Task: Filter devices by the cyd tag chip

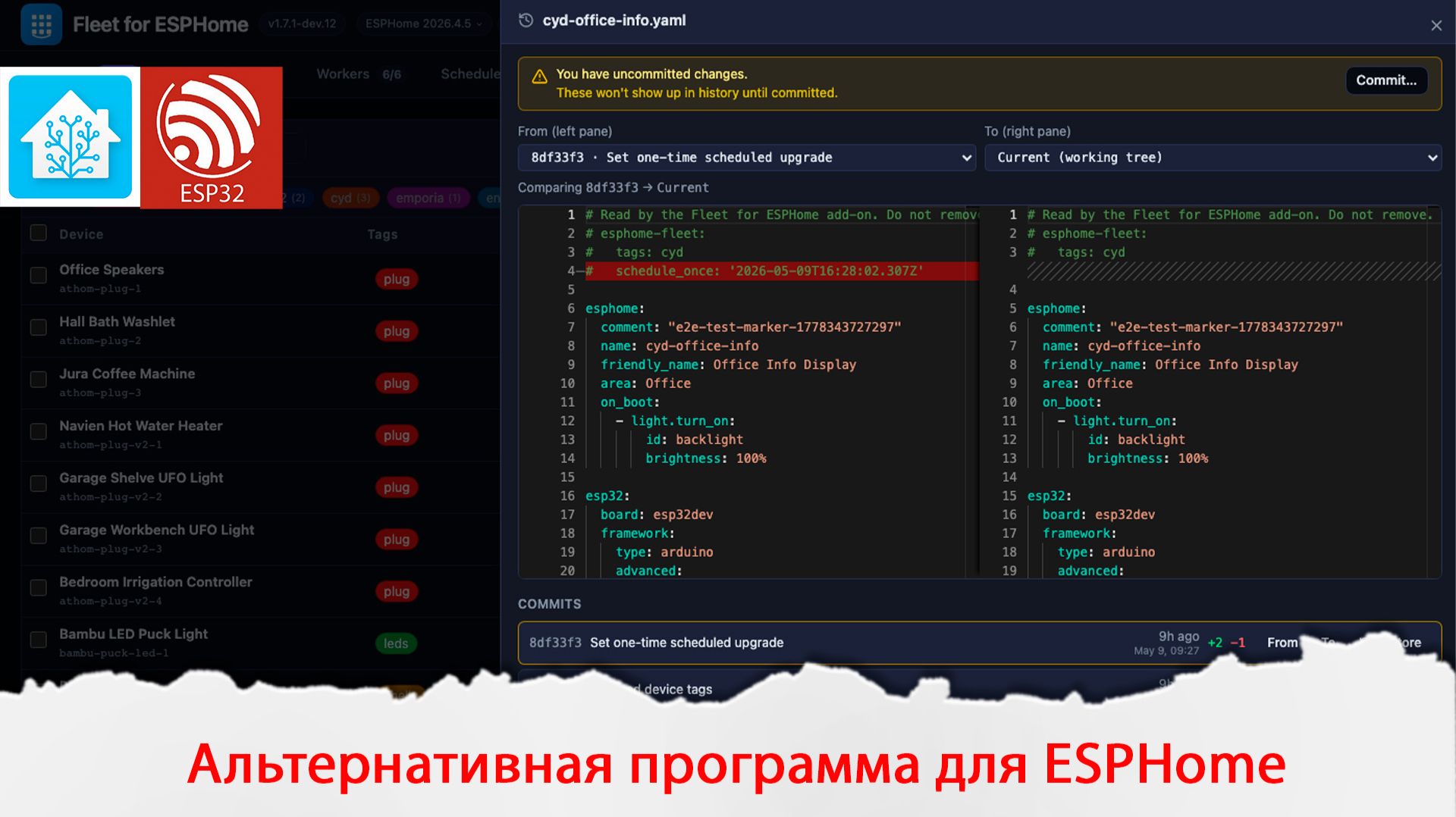Action: tap(350, 198)
